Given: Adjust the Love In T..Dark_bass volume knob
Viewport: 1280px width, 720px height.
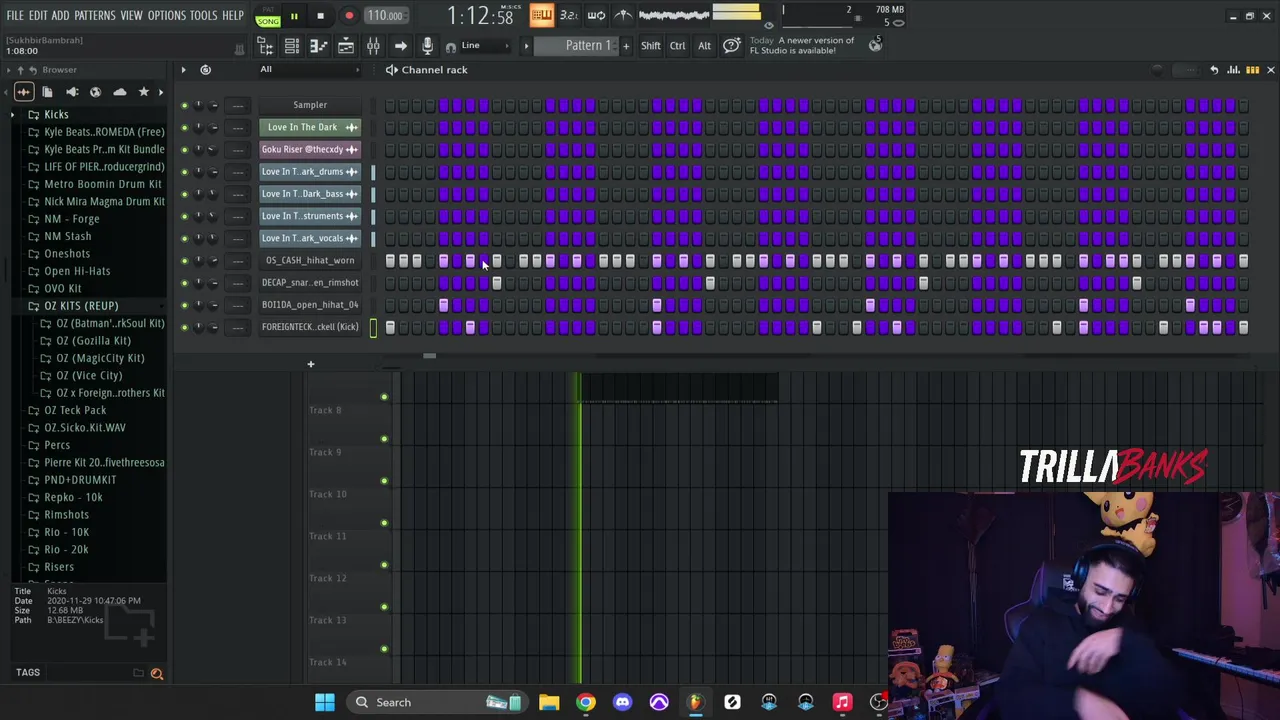Looking at the screenshot, I should tap(213, 194).
